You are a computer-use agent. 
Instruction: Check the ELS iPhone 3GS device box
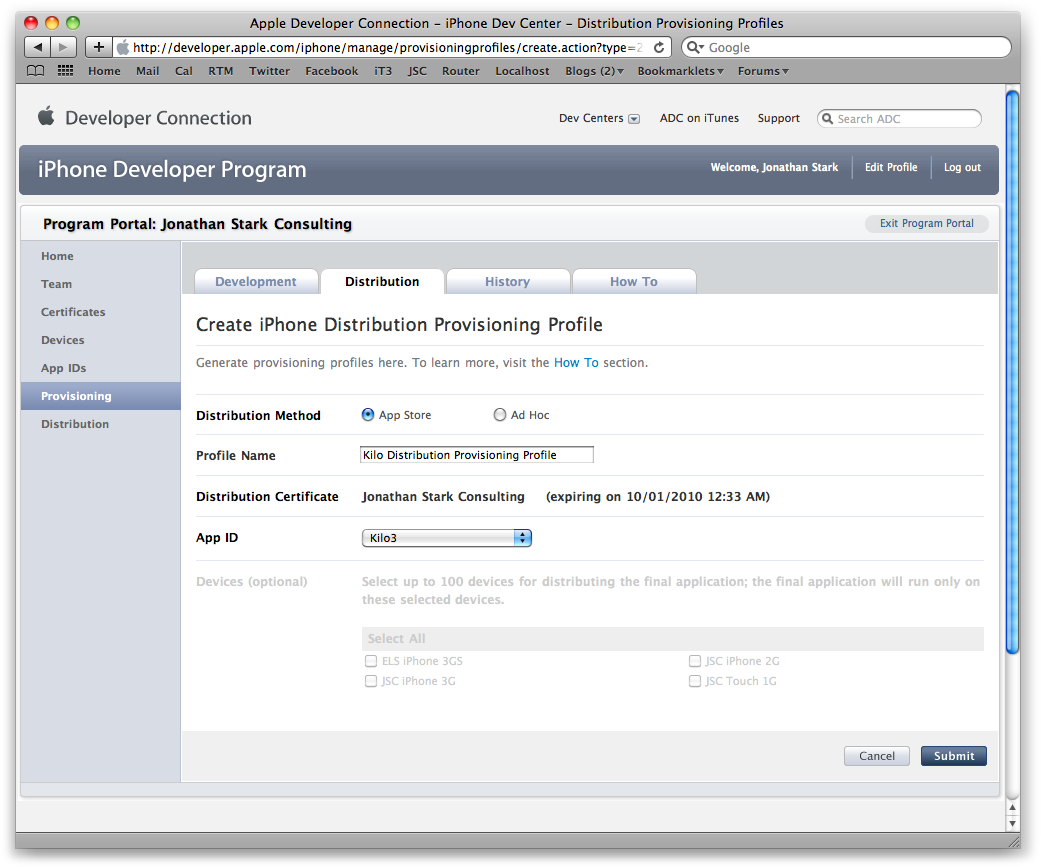[x=371, y=661]
